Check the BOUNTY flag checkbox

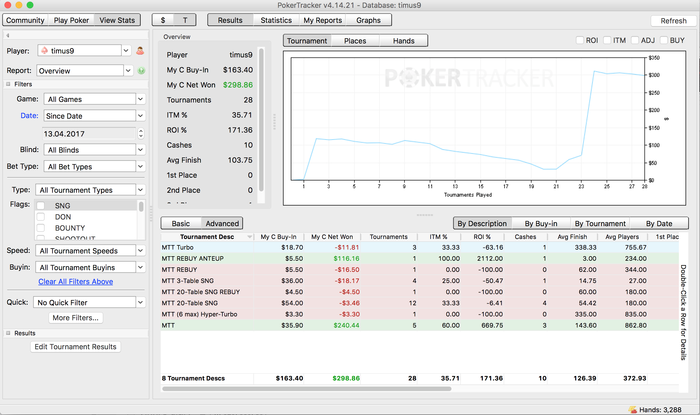[41, 228]
